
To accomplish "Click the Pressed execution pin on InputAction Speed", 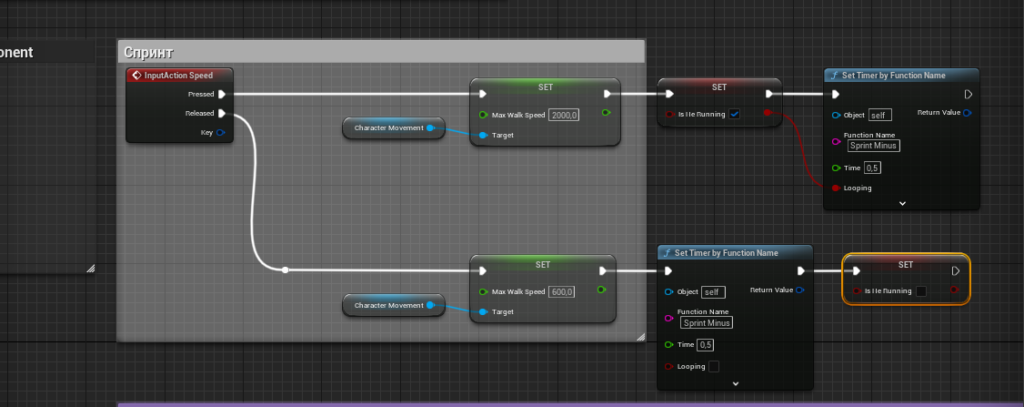I will (222, 95).
